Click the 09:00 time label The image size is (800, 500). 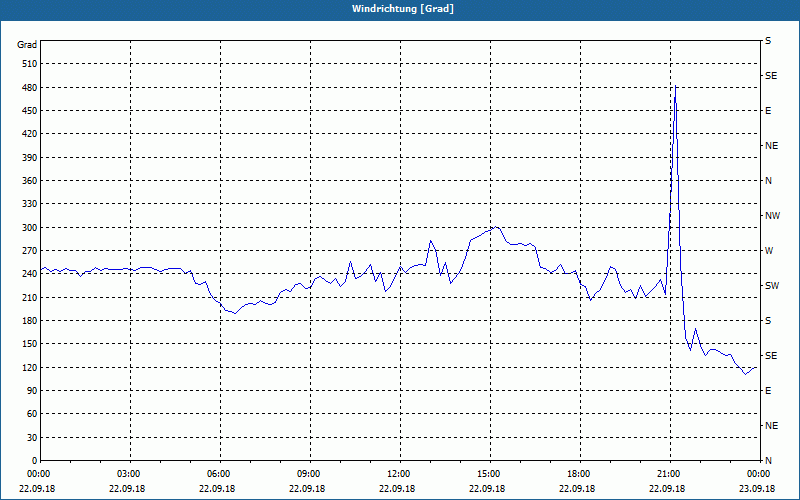(x=308, y=474)
